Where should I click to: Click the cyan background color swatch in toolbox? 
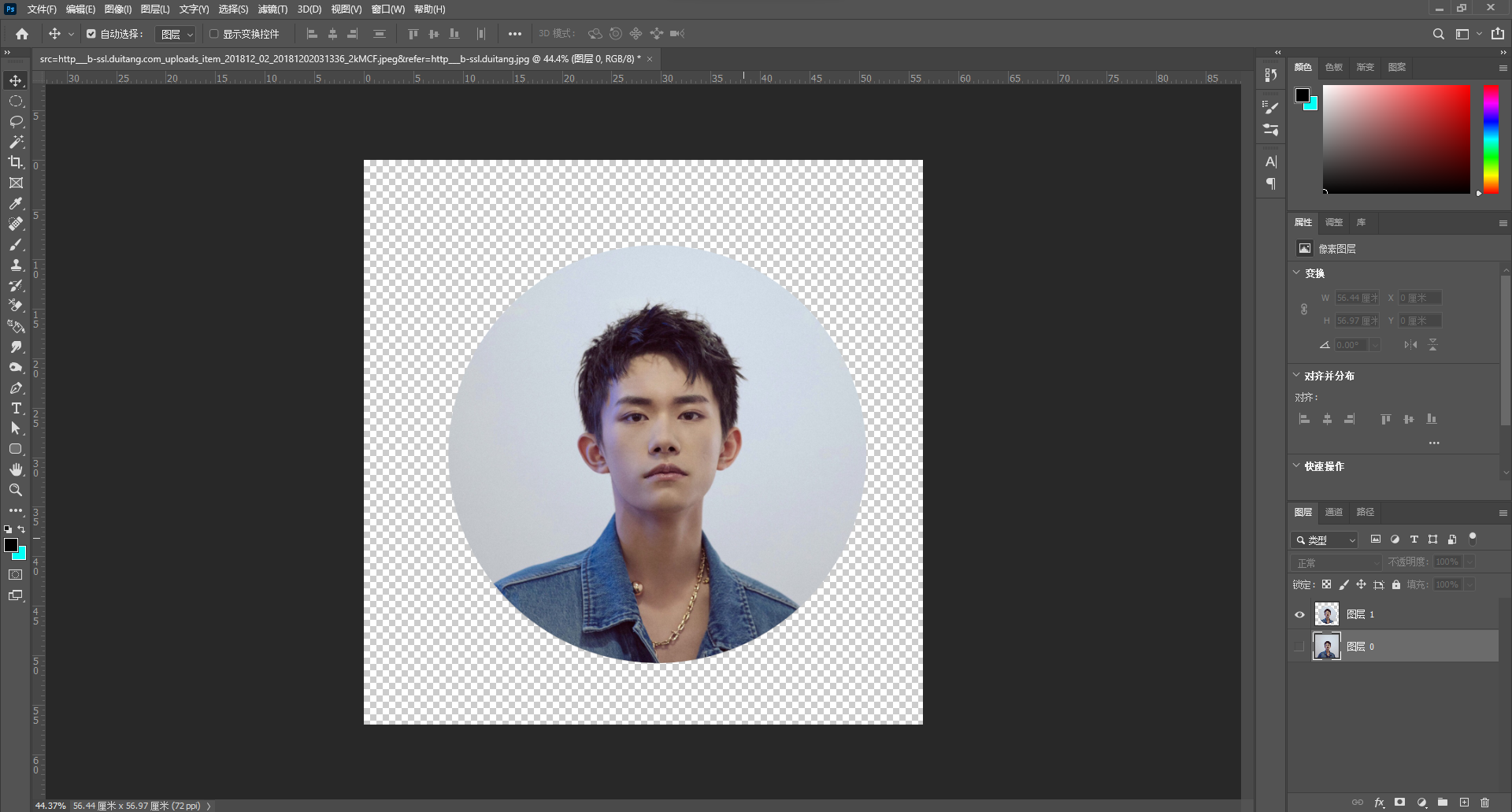[x=21, y=554]
